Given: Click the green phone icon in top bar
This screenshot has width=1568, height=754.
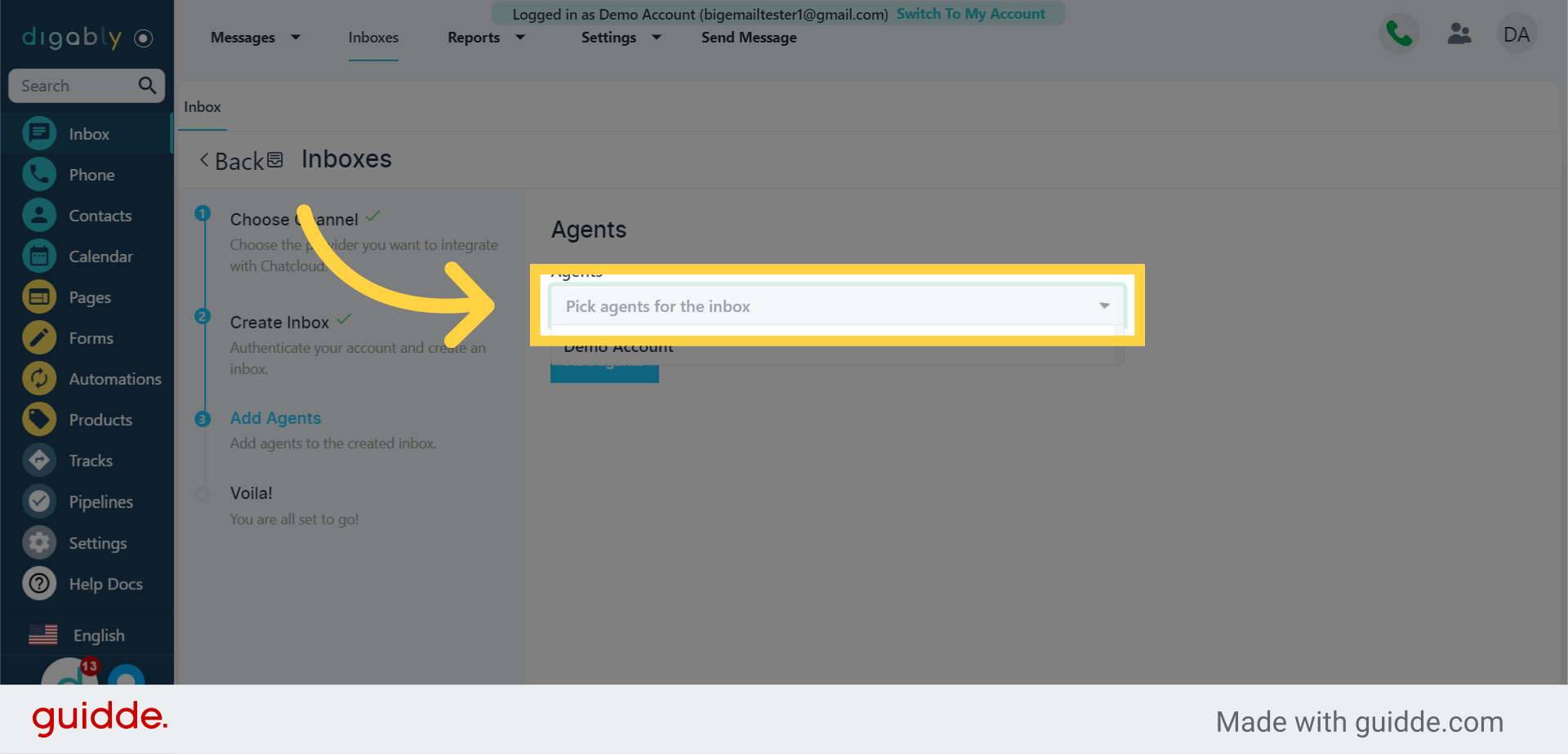Looking at the screenshot, I should [x=1398, y=33].
